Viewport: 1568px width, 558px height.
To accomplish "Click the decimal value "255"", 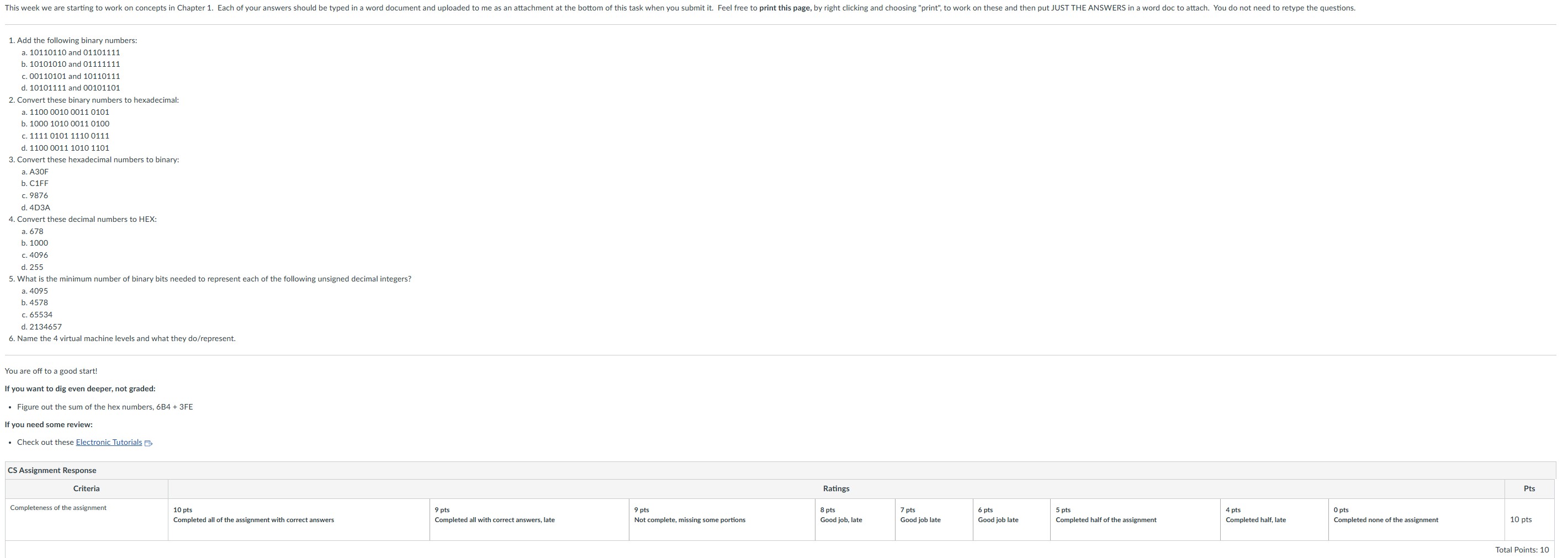I will pyautogui.click(x=36, y=267).
